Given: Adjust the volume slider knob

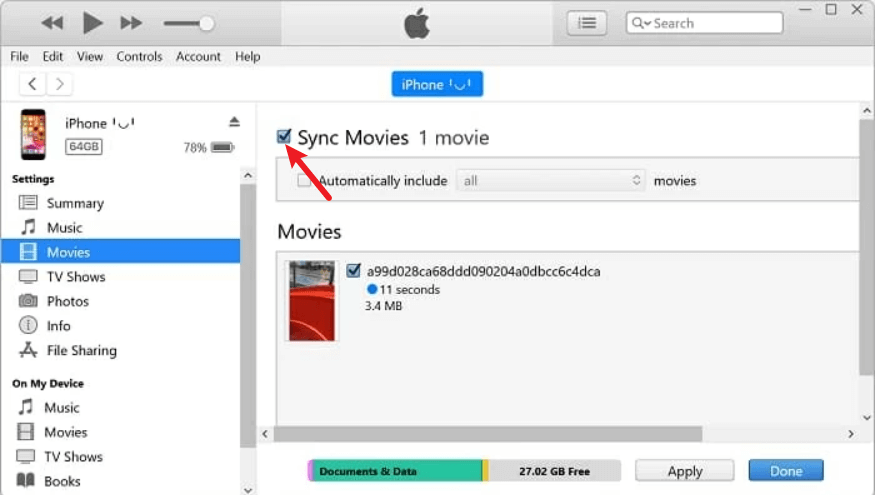Looking at the screenshot, I should [x=206, y=23].
